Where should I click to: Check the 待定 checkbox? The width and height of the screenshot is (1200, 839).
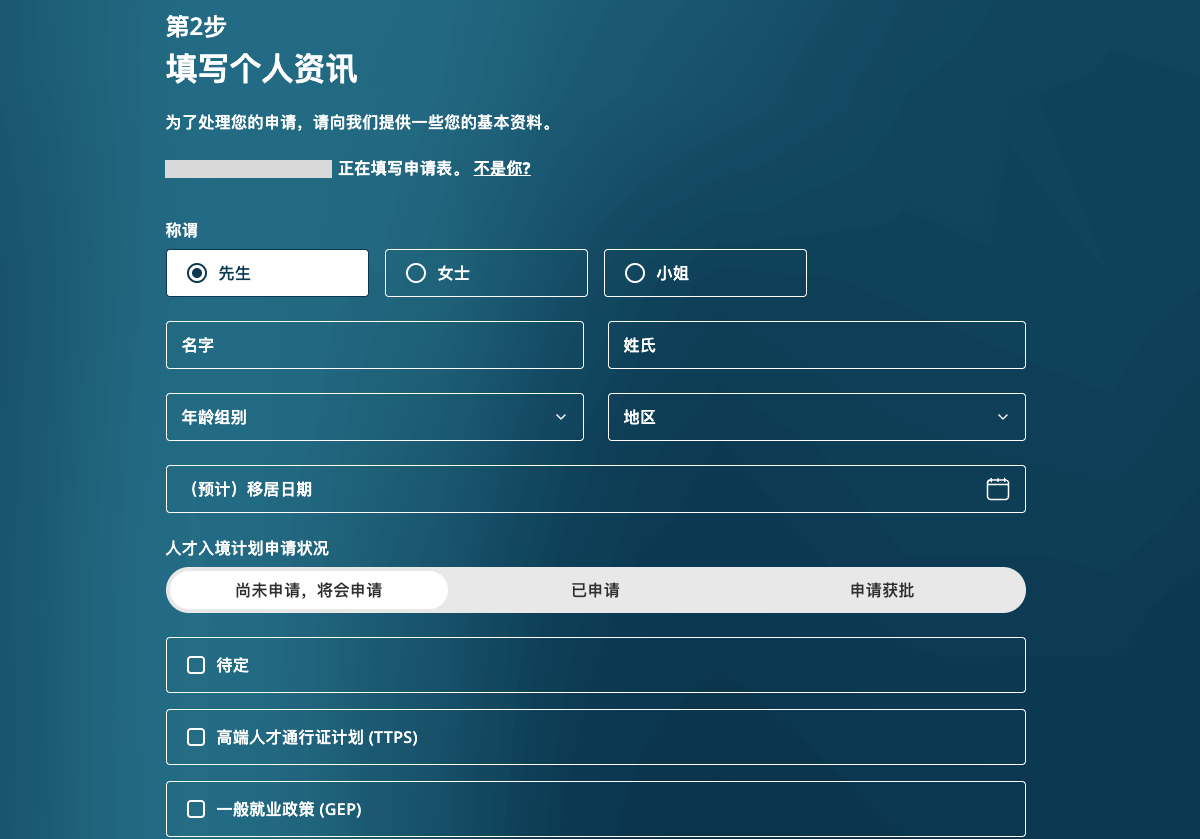click(x=196, y=664)
